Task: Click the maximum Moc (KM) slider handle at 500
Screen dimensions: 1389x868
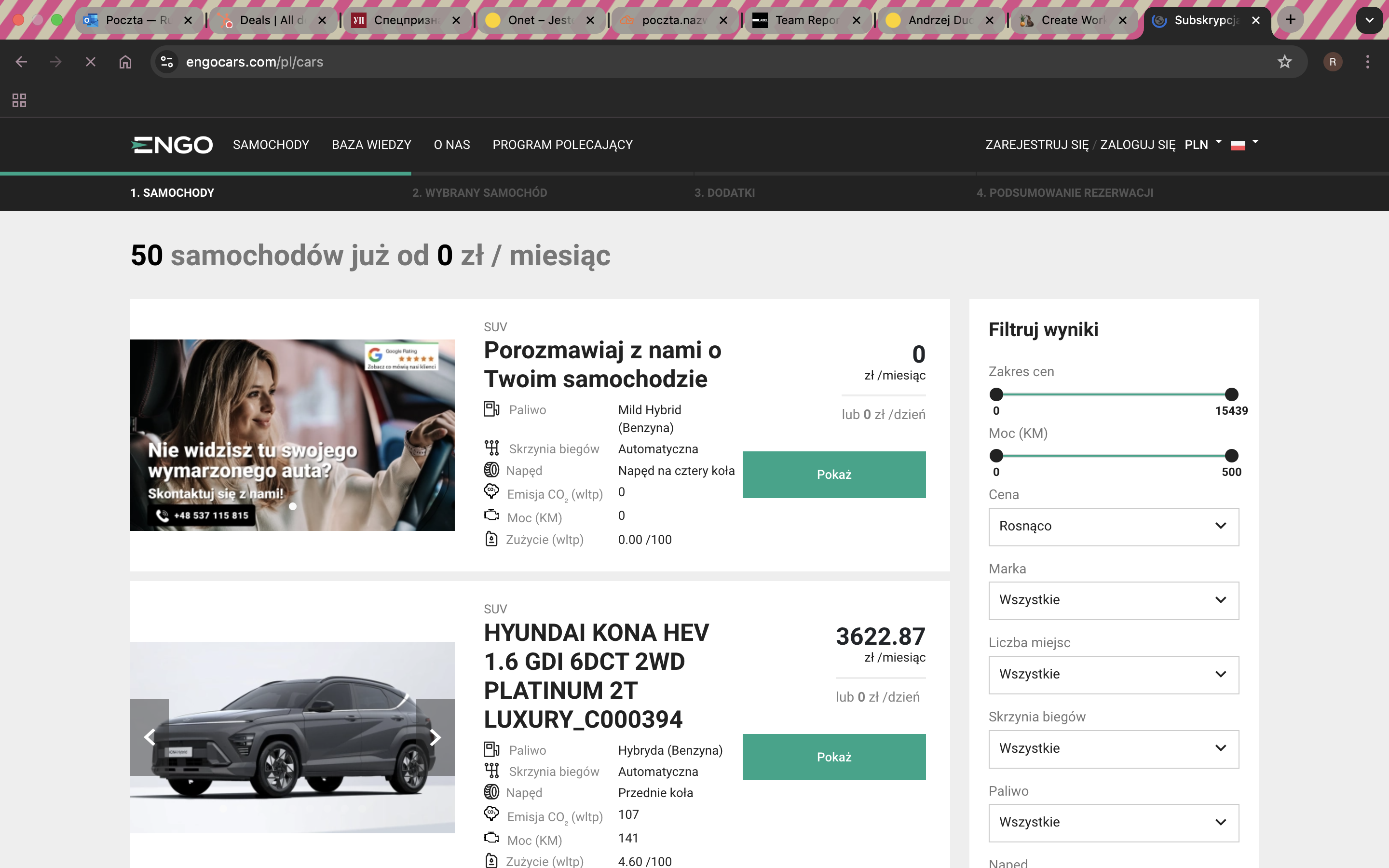Action: point(1232,456)
